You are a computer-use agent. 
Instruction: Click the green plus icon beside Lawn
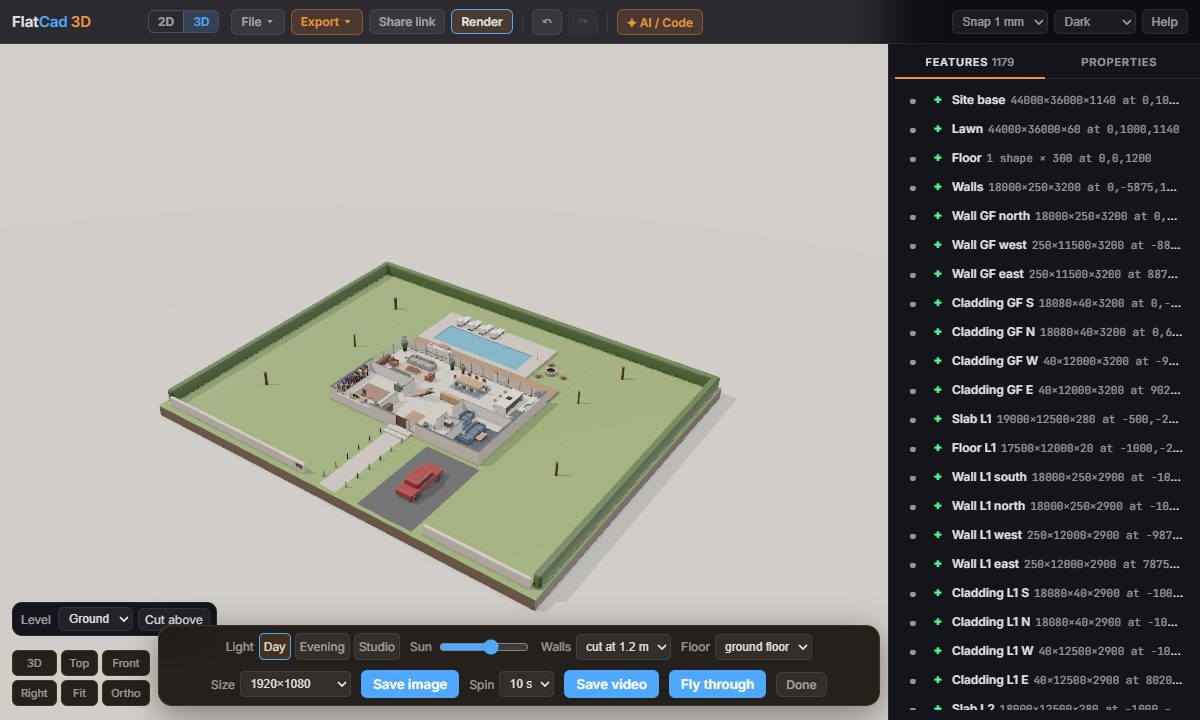(x=937, y=129)
